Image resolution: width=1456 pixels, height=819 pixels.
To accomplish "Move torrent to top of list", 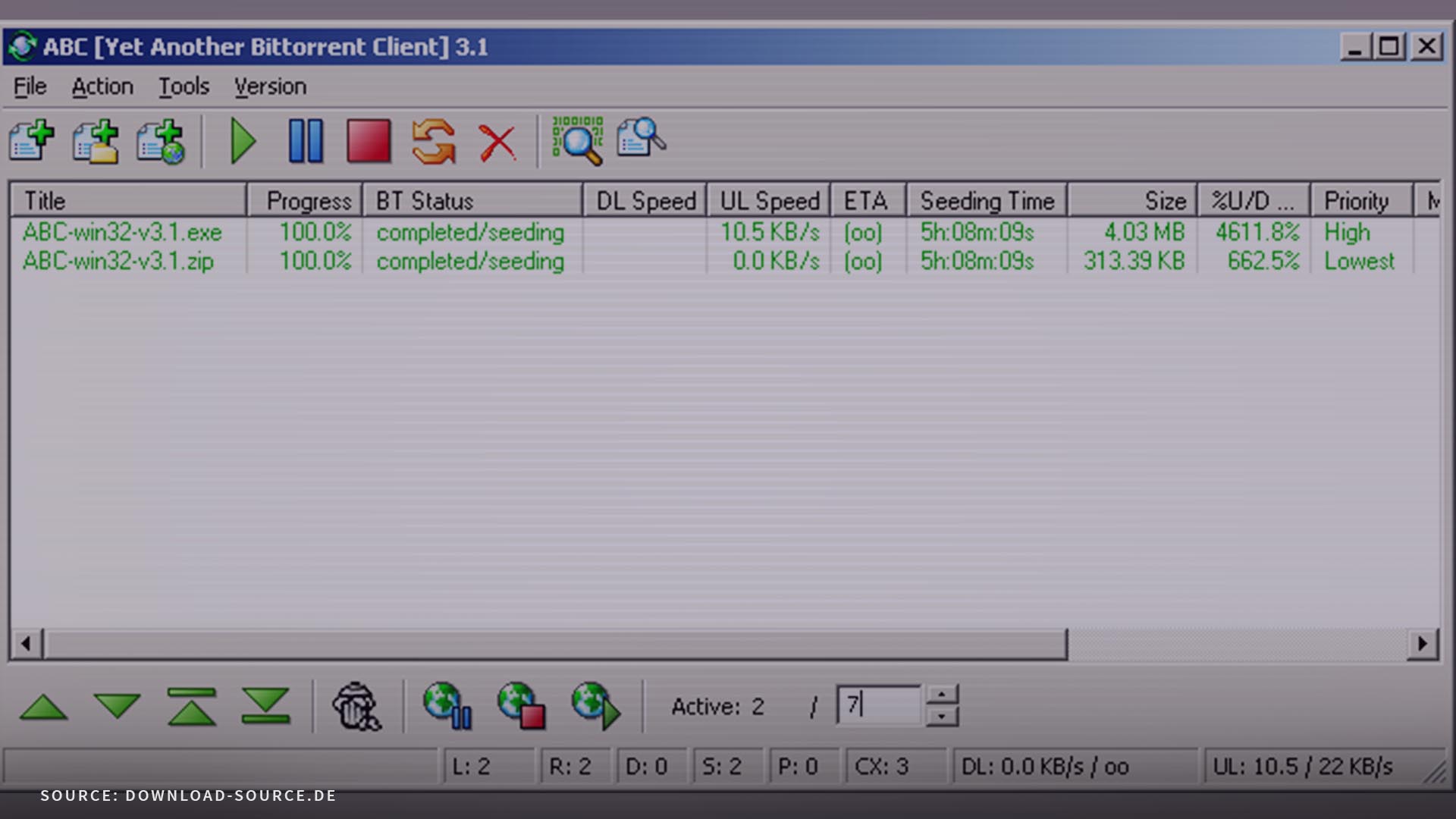I will point(192,706).
